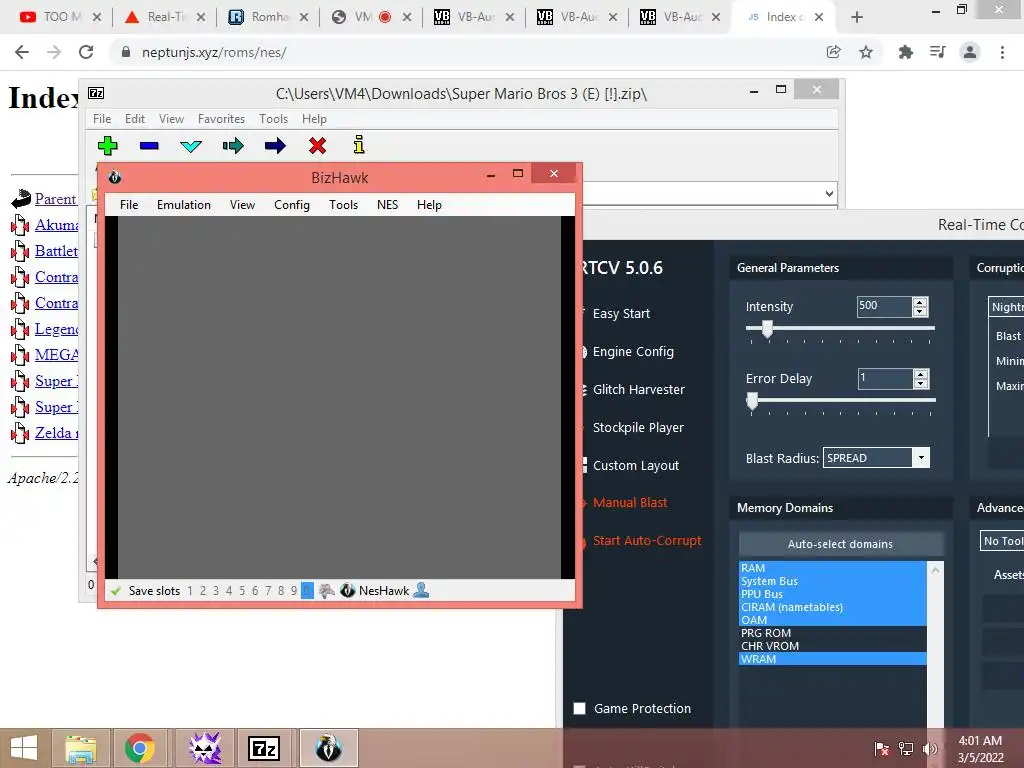The image size is (1024, 768).
Task: Click the browser address bar URL
Action: pyautogui.click(x=214, y=52)
